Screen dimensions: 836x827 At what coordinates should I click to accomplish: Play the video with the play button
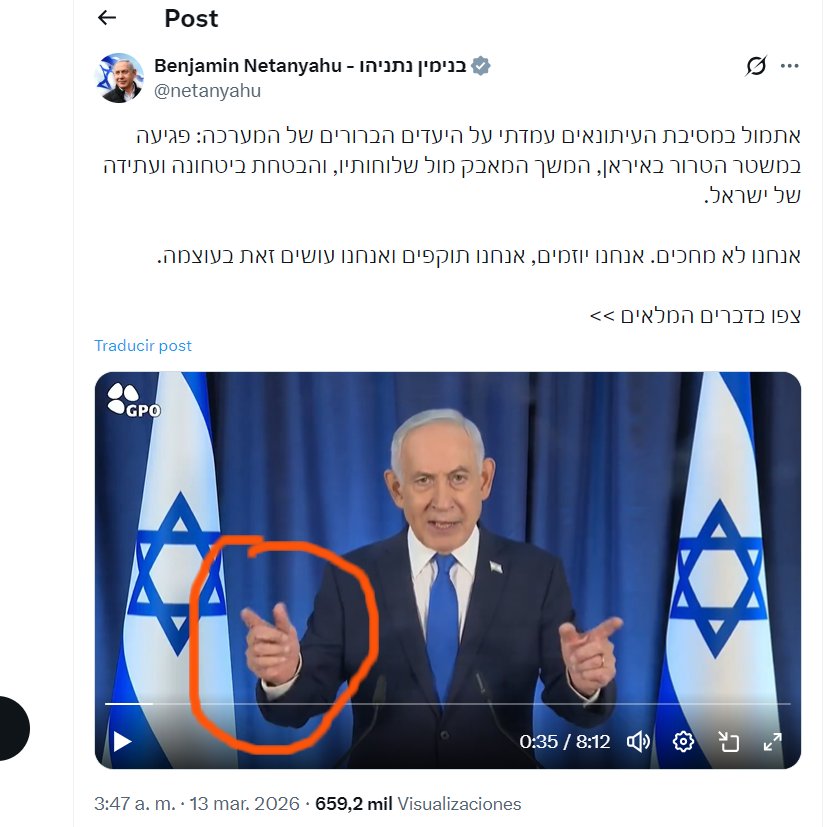point(122,741)
